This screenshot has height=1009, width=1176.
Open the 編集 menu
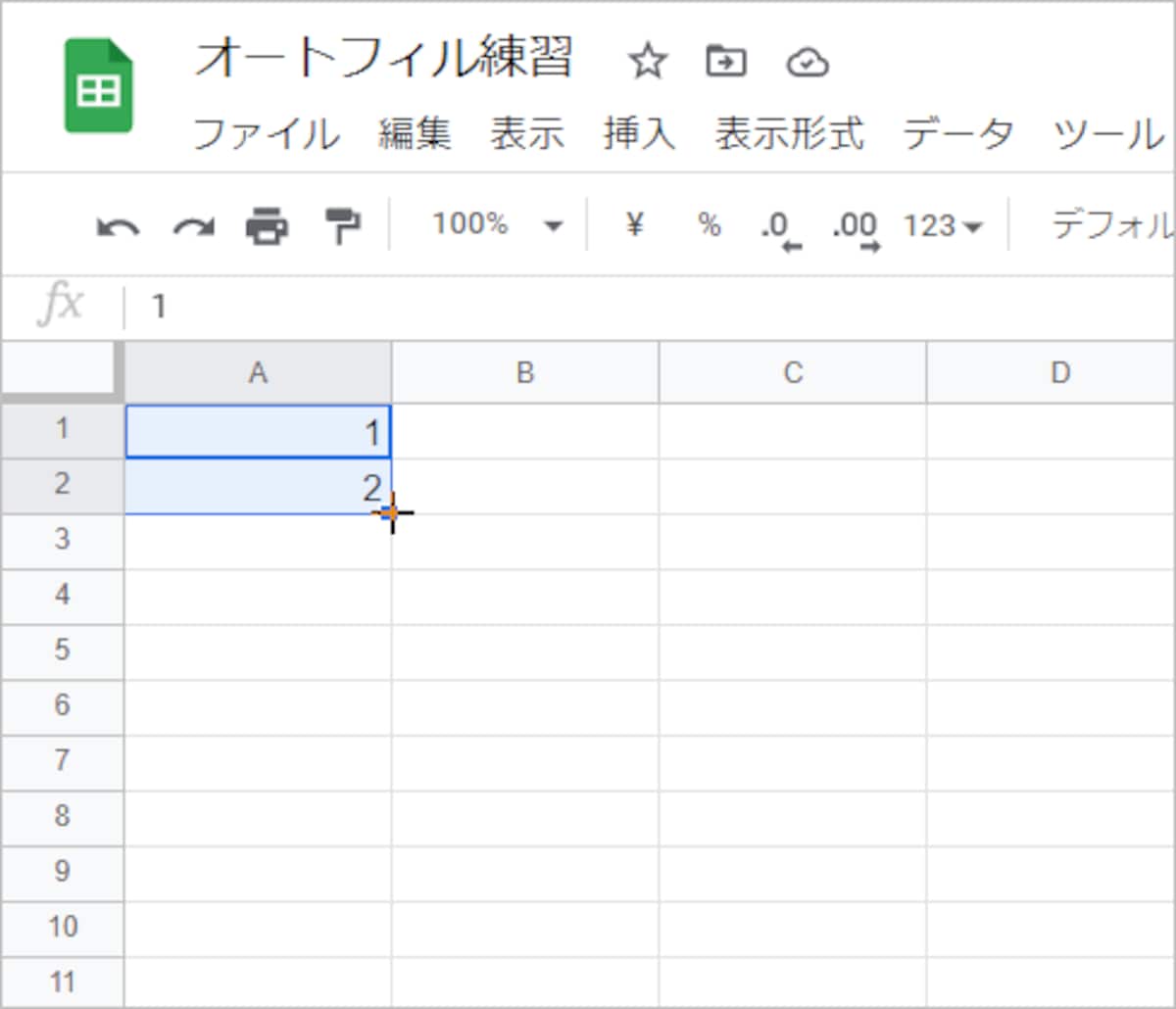click(x=416, y=133)
